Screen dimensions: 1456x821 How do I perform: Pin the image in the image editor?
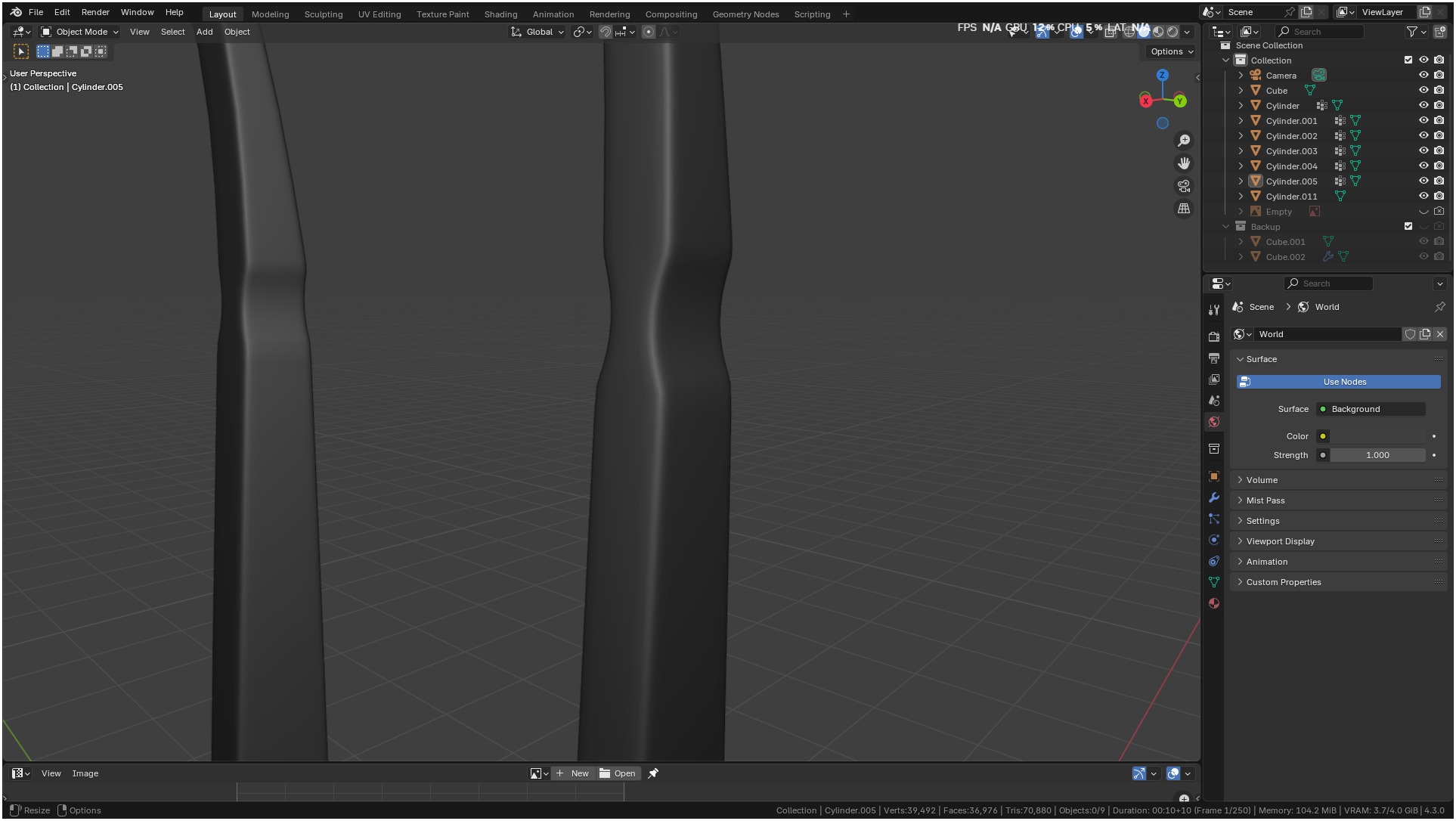(653, 773)
